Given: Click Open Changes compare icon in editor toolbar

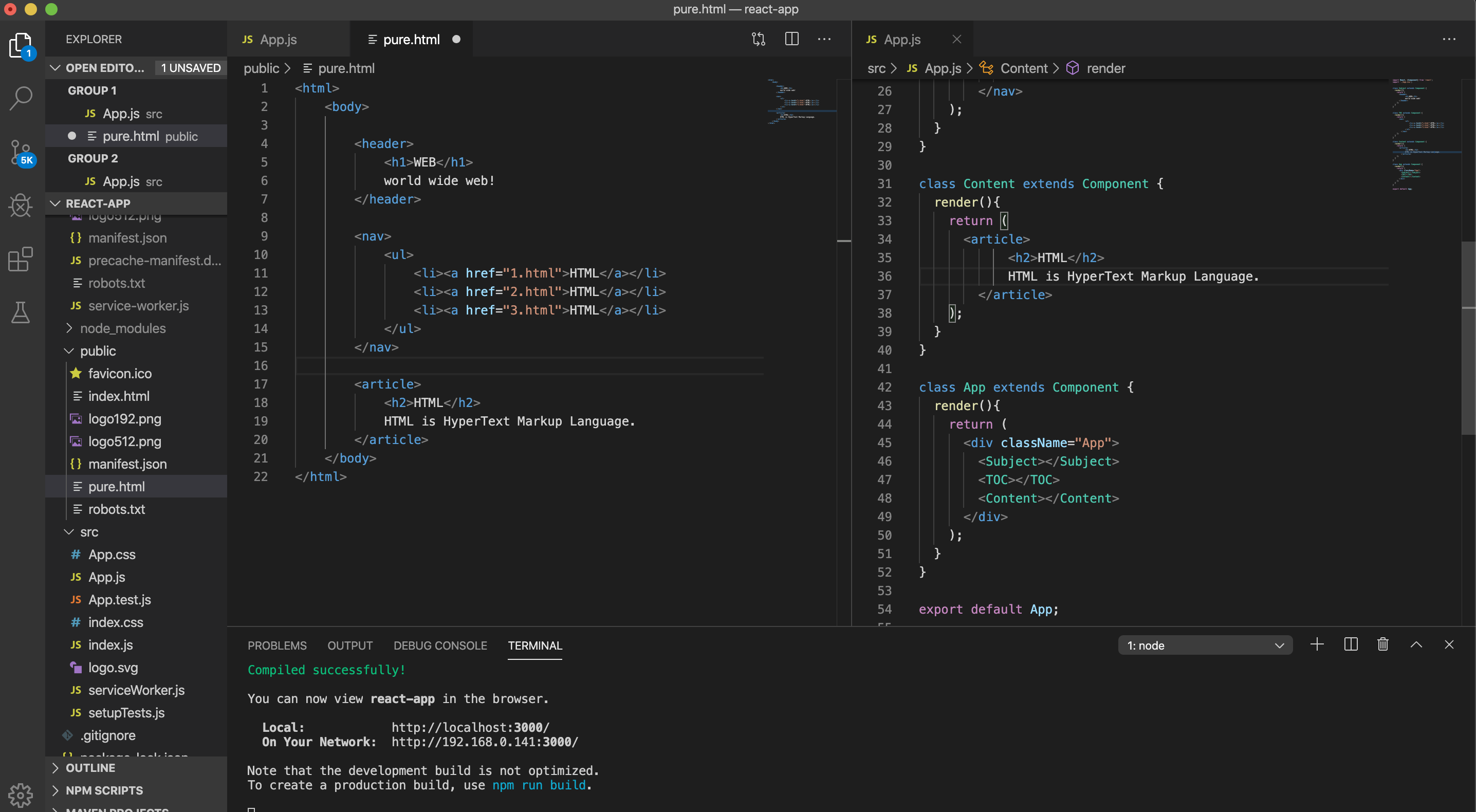Looking at the screenshot, I should pyautogui.click(x=758, y=39).
